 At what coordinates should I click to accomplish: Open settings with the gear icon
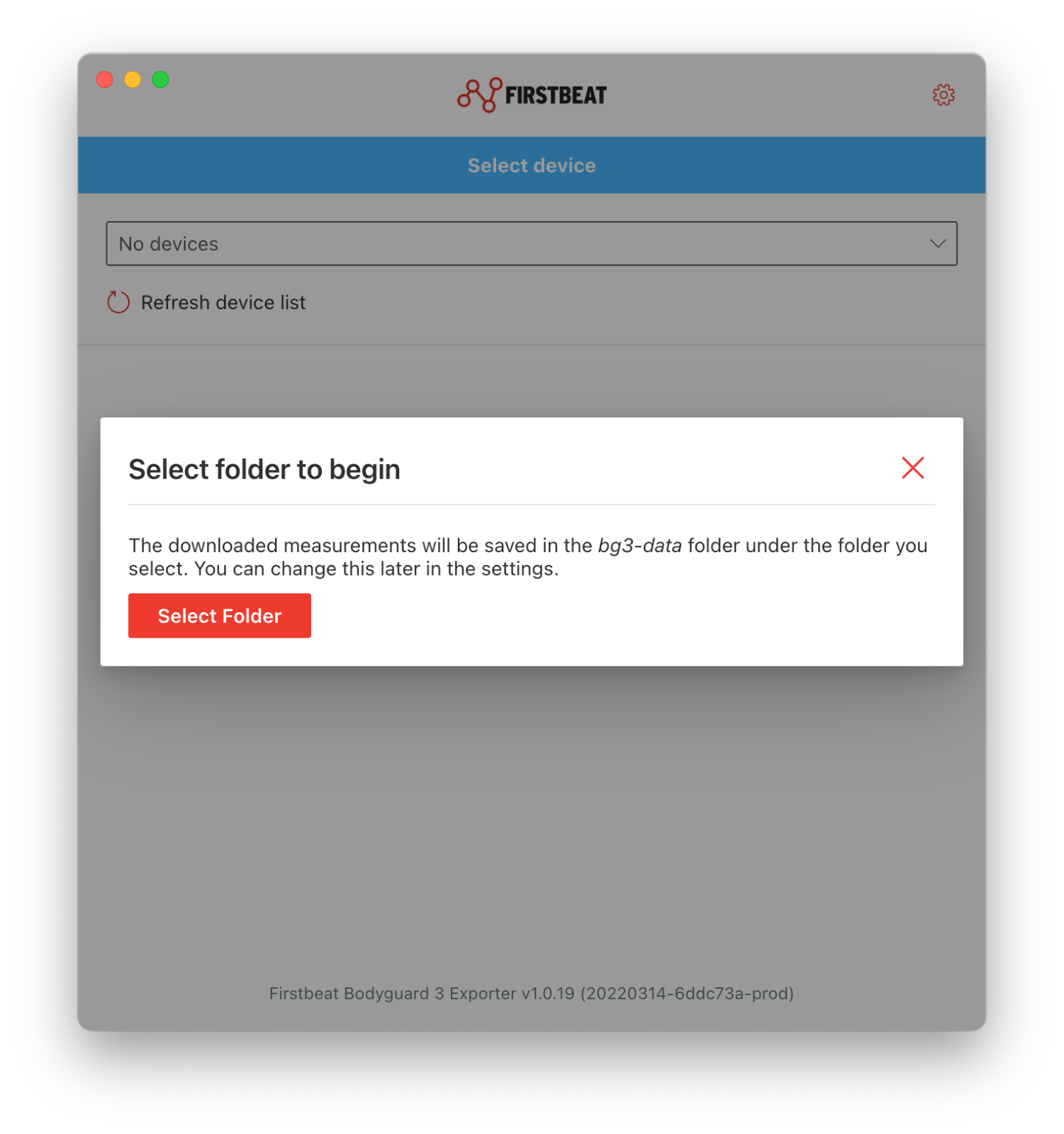click(x=943, y=94)
